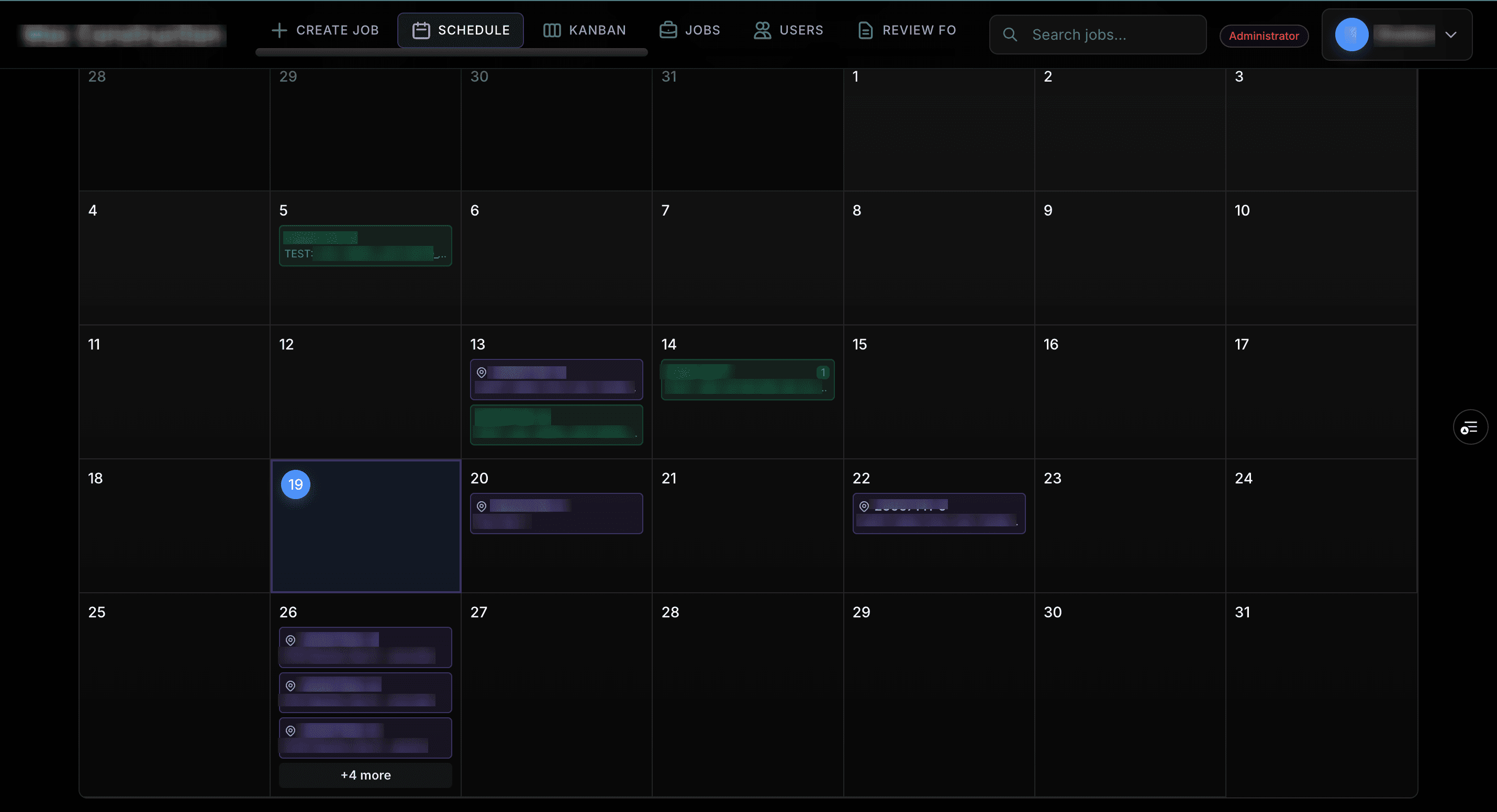Click the plus icon in Create Job
The image size is (1497, 812).
pos(280,30)
